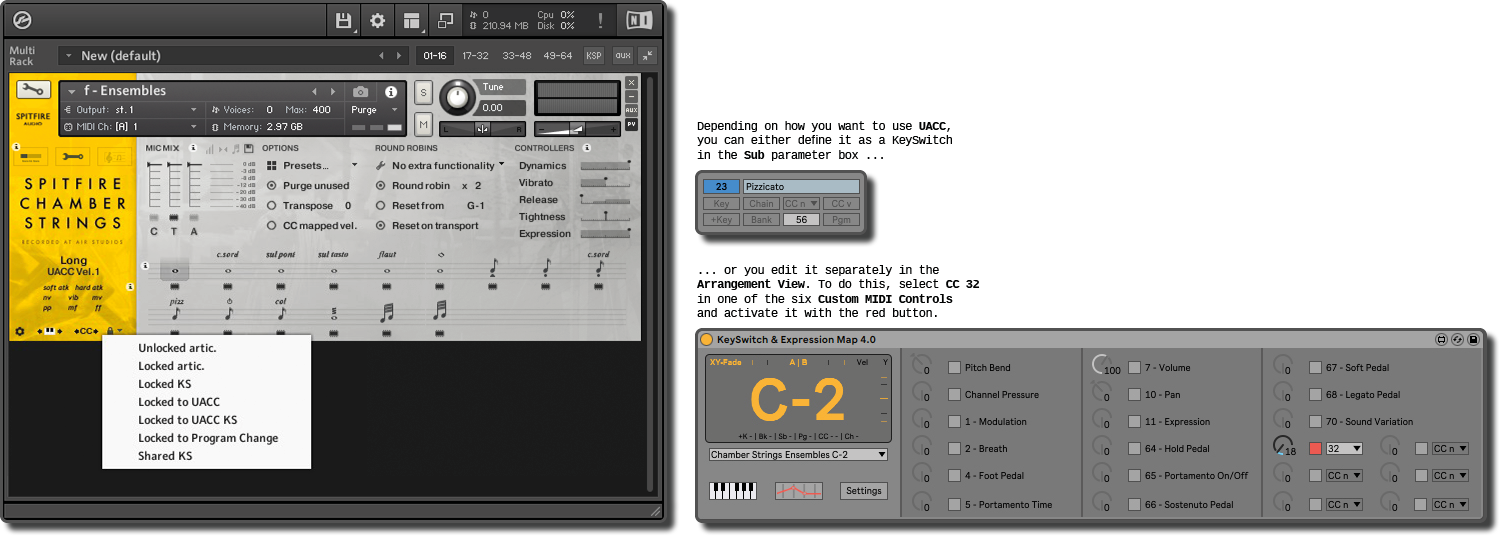Click the camera snapshot icon
The image size is (1500, 536).
pos(361,91)
